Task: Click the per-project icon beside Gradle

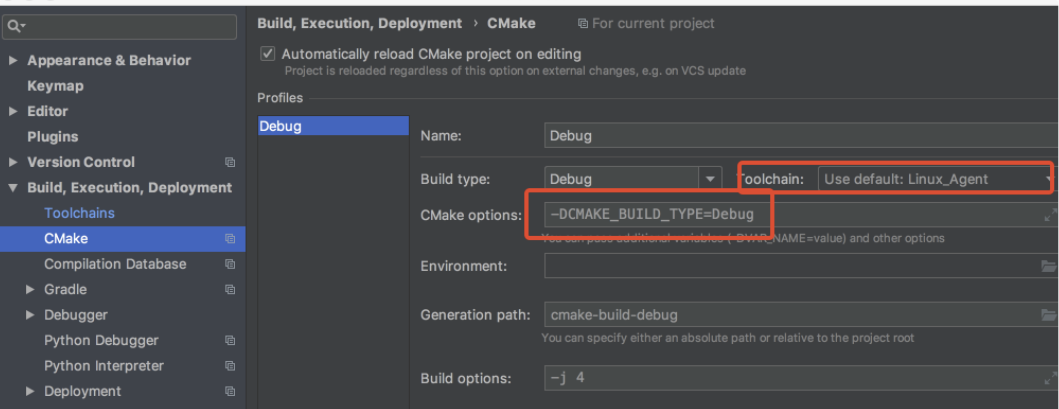Action: (230, 290)
